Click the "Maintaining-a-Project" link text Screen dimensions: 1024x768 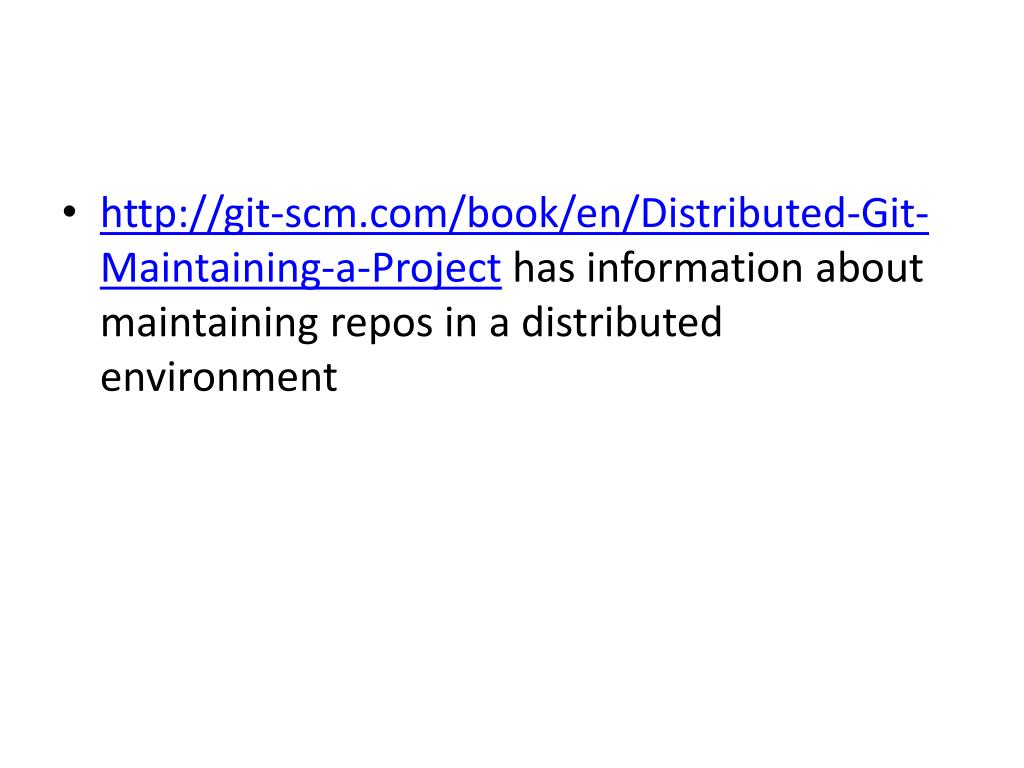(300, 269)
